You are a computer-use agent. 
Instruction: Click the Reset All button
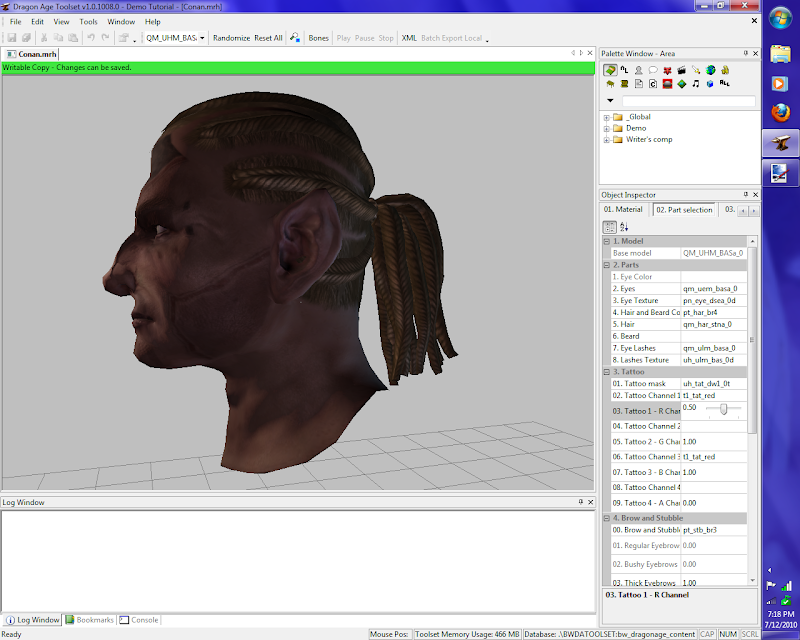tap(268, 38)
